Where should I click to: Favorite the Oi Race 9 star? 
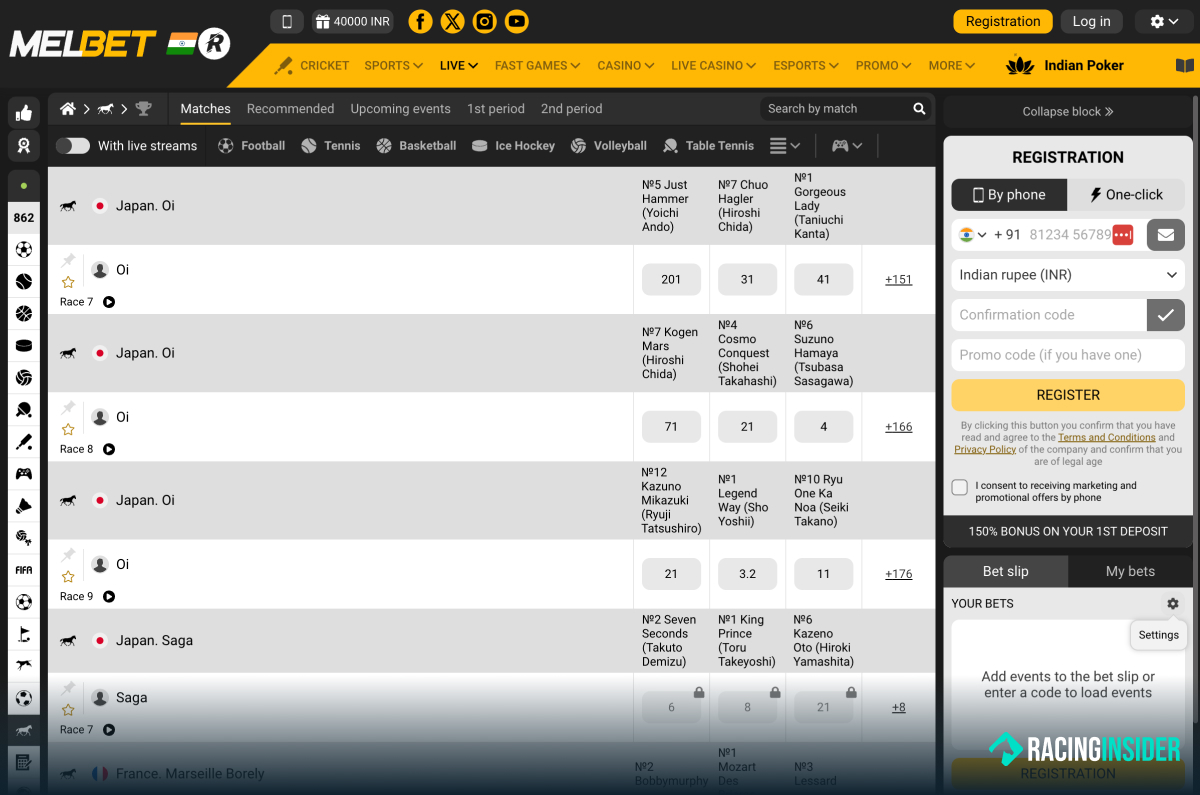[68, 577]
